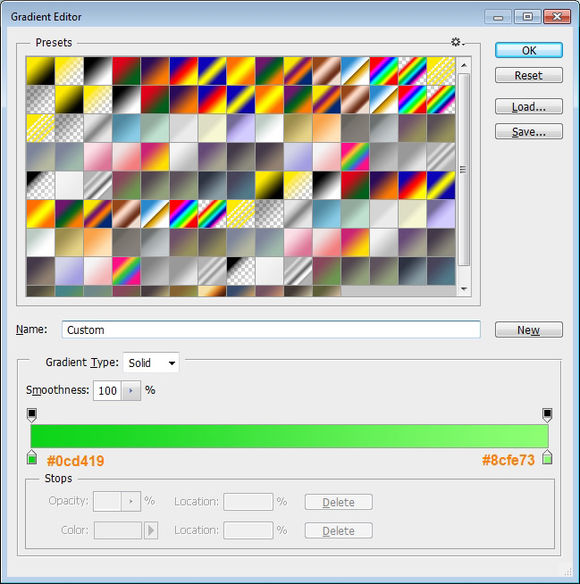Click the green gradient bar

[x=289, y=436]
